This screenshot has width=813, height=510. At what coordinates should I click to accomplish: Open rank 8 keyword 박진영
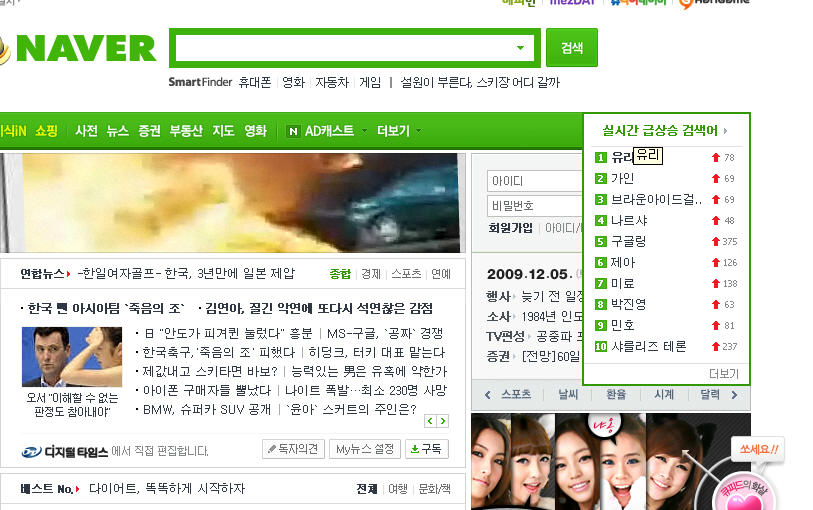(x=628, y=304)
